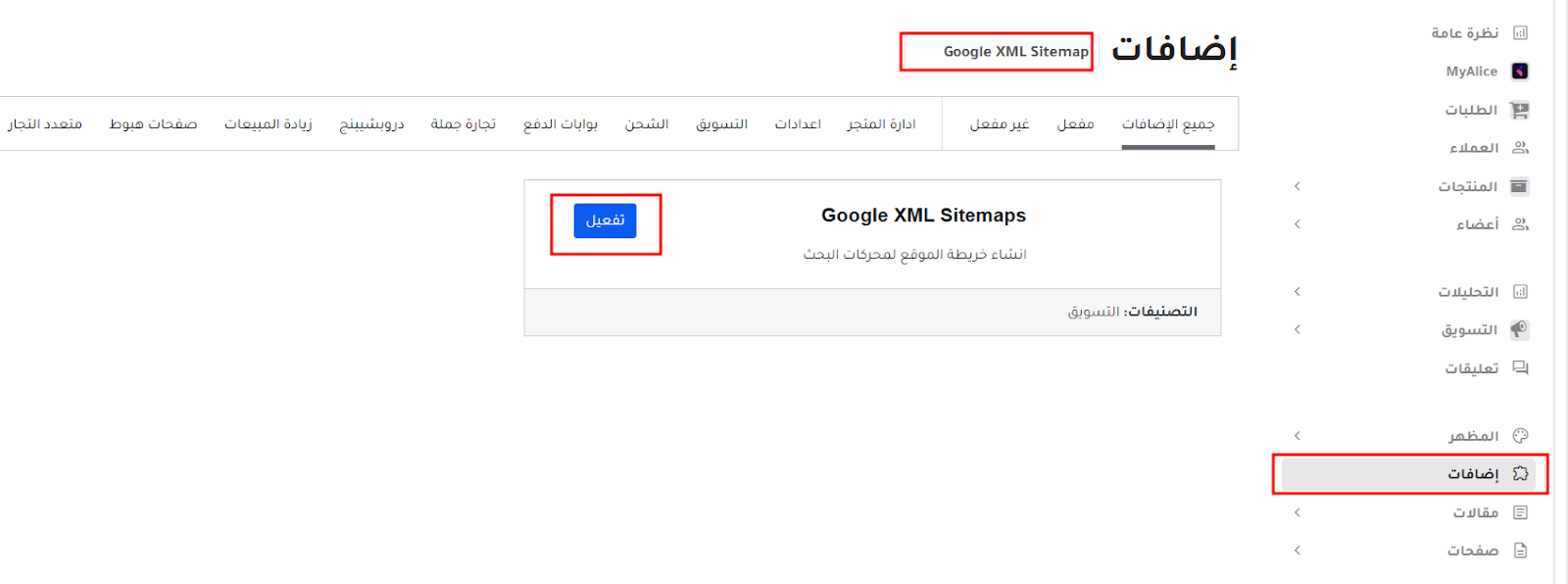Expand the المنتجات sidebar submenu chevron
The height and width of the screenshot is (584, 1568).
coord(1298,186)
